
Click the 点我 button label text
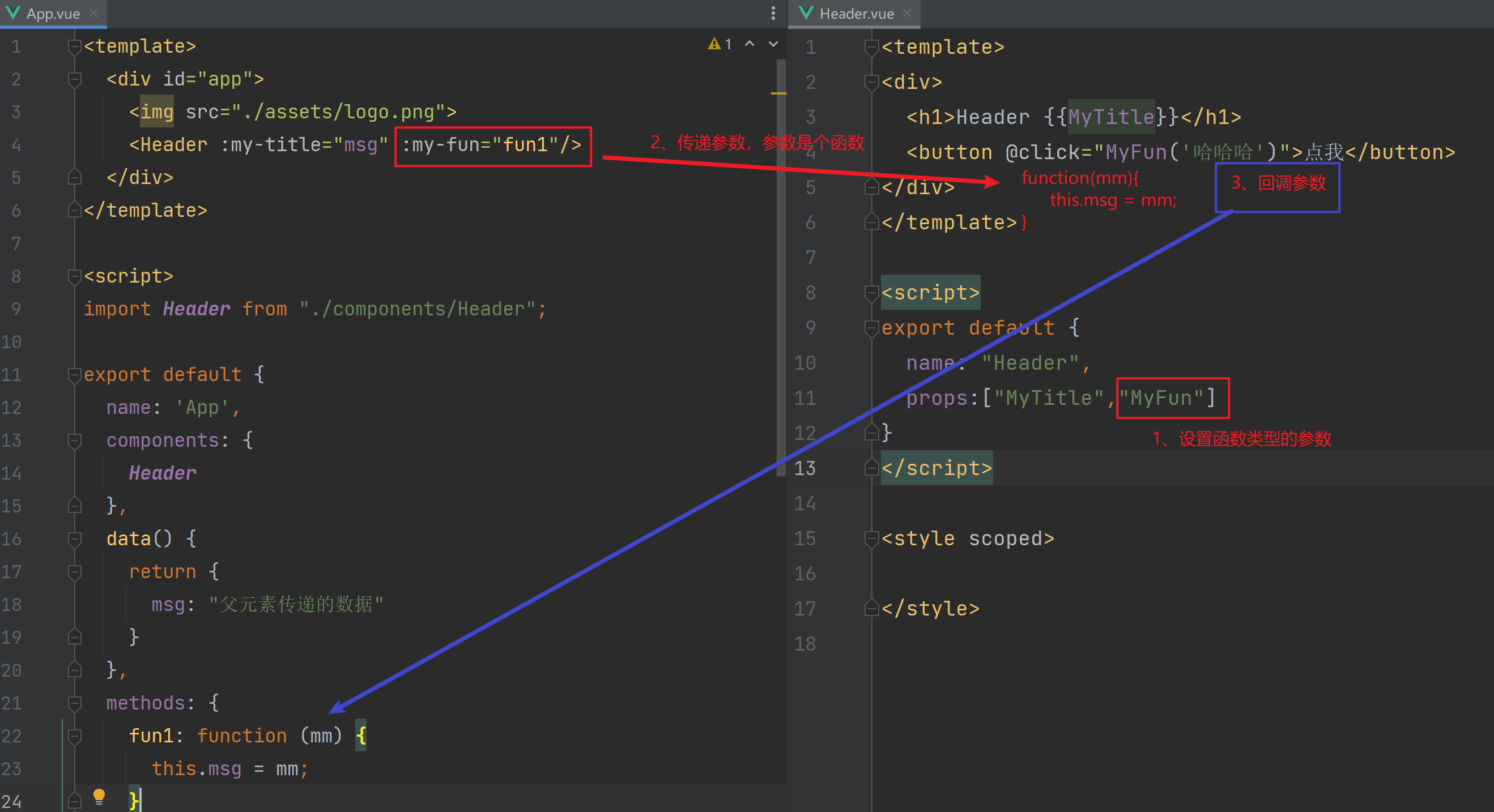click(x=1323, y=152)
